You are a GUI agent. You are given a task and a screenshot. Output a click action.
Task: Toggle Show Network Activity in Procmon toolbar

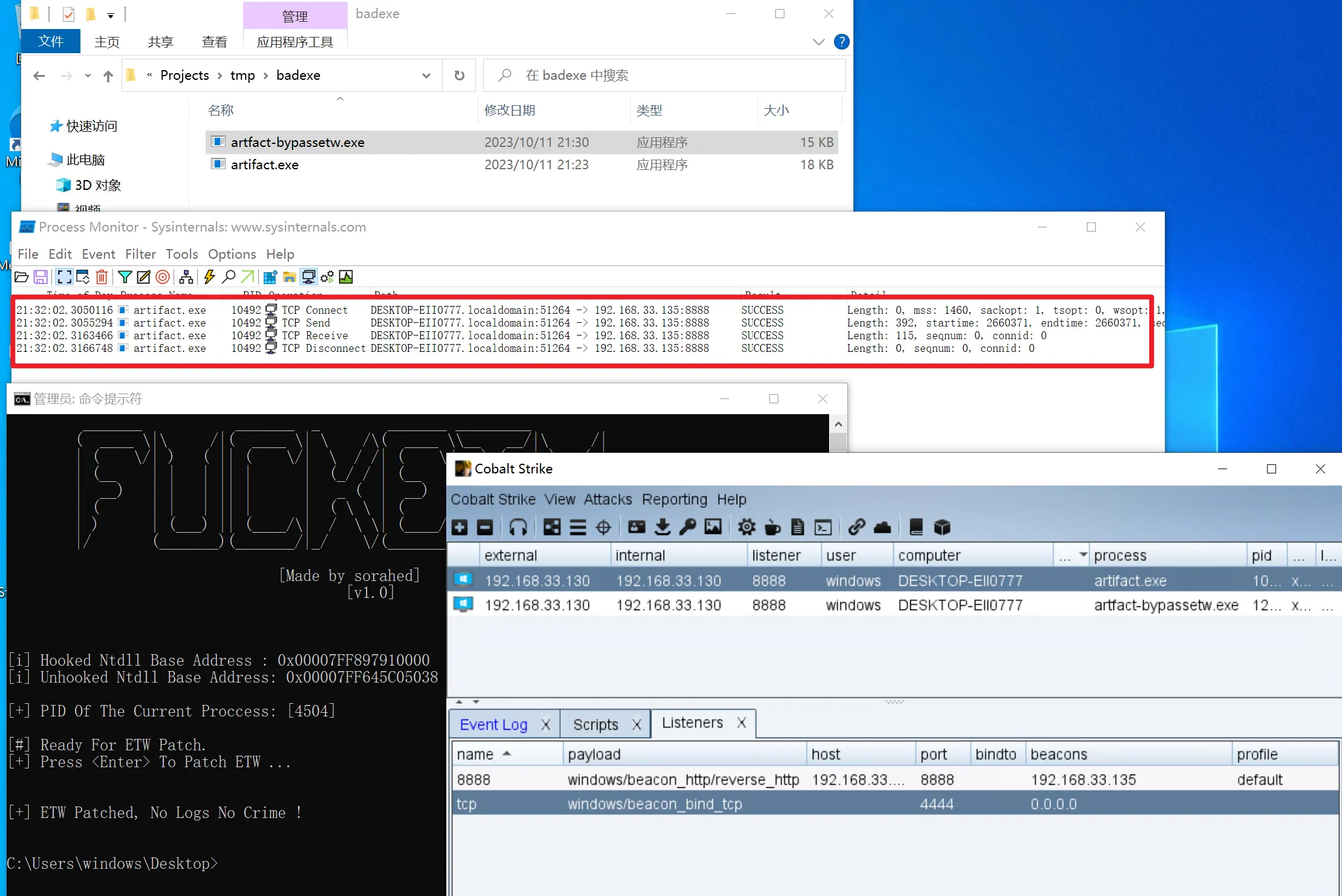click(x=308, y=277)
